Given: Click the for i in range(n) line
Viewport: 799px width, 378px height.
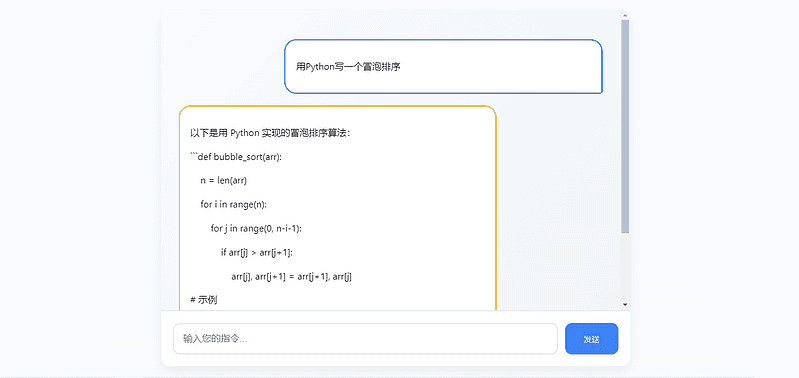Looking at the screenshot, I should click(234, 205).
